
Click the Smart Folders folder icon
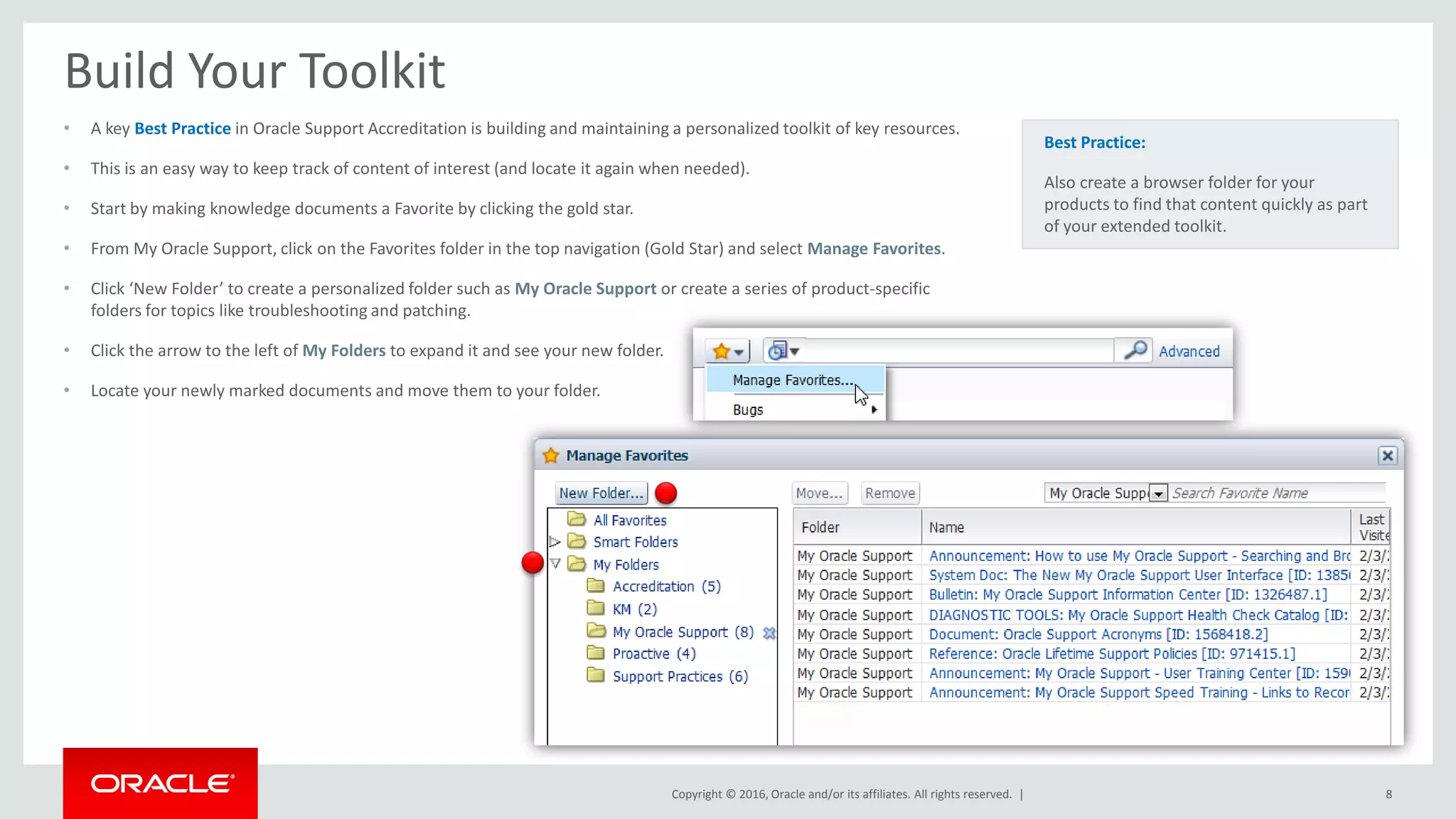577,541
